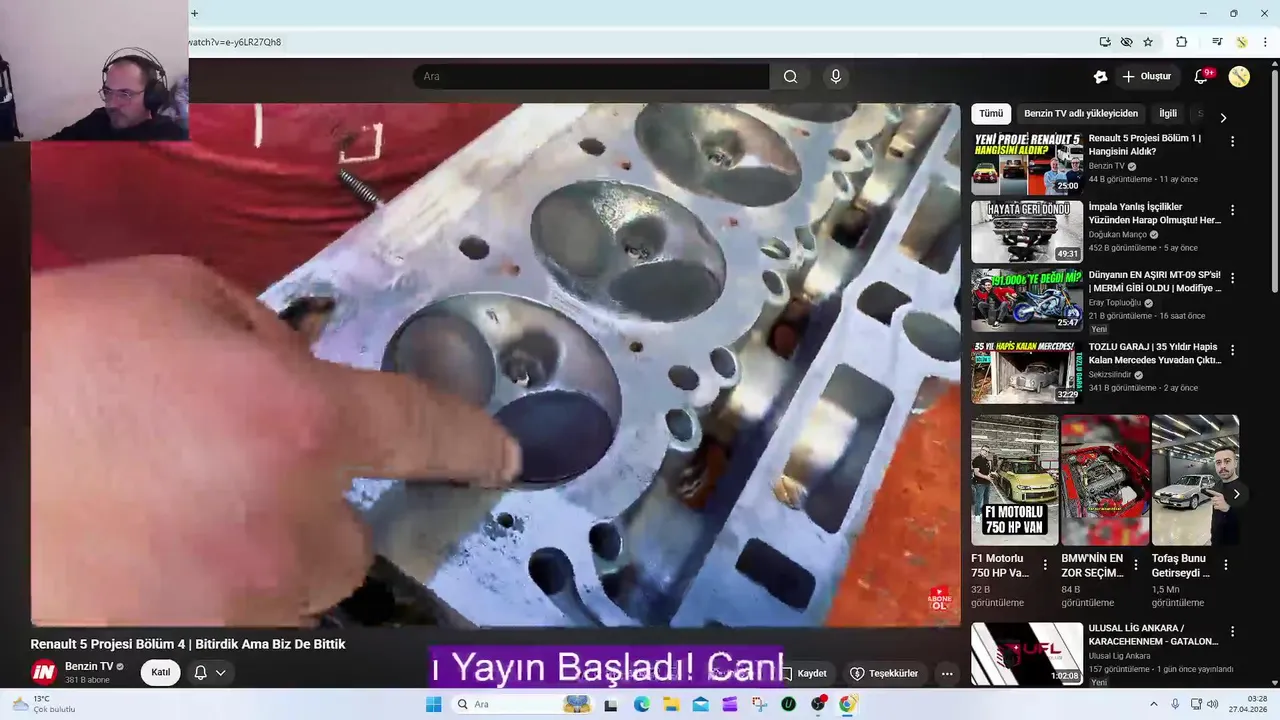Open File Explorer from the taskbar
This screenshot has height=720, width=1280.
(x=671, y=704)
